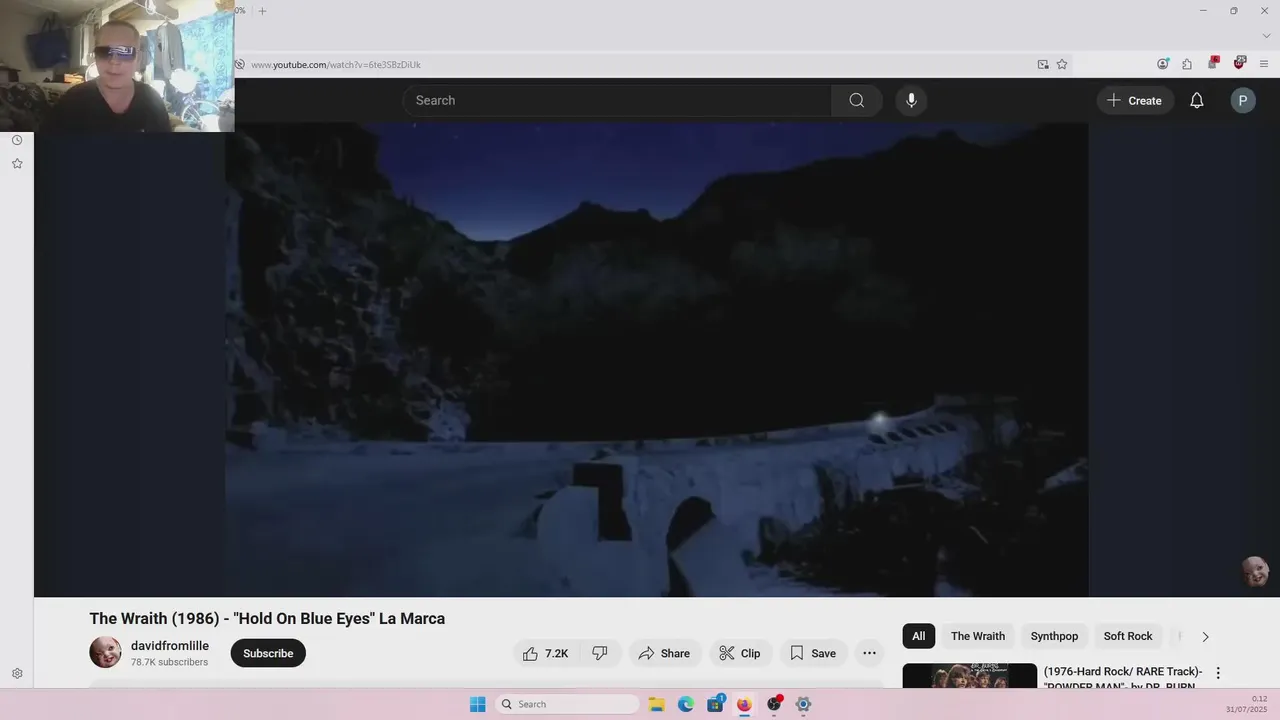
Task: Open a new browser tab with plus
Action: (262, 11)
